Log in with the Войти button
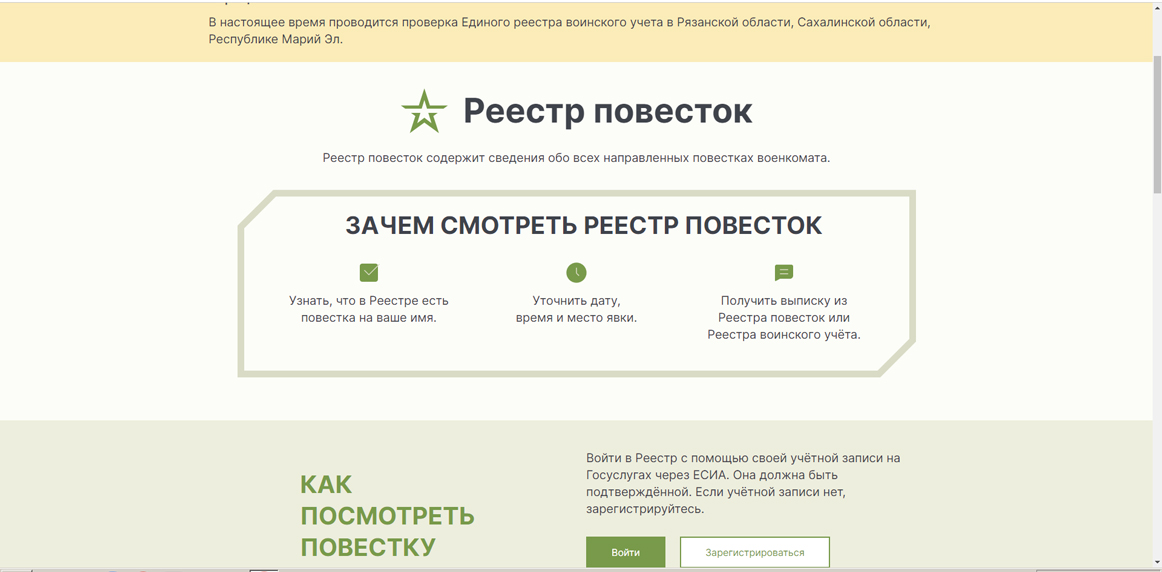Image resolution: width=1162 pixels, height=572 pixels. (x=625, y=552)
